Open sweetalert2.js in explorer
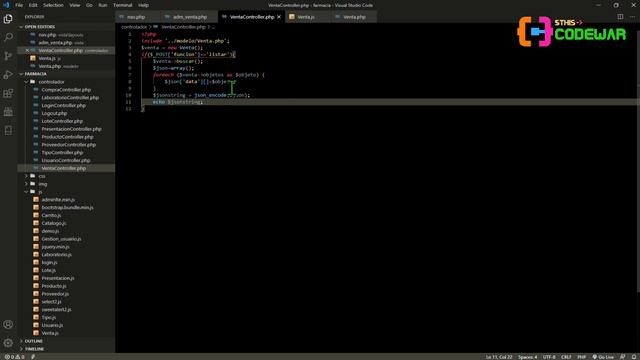The height and width of the screenshot is (360, 640). pos(56,310)
